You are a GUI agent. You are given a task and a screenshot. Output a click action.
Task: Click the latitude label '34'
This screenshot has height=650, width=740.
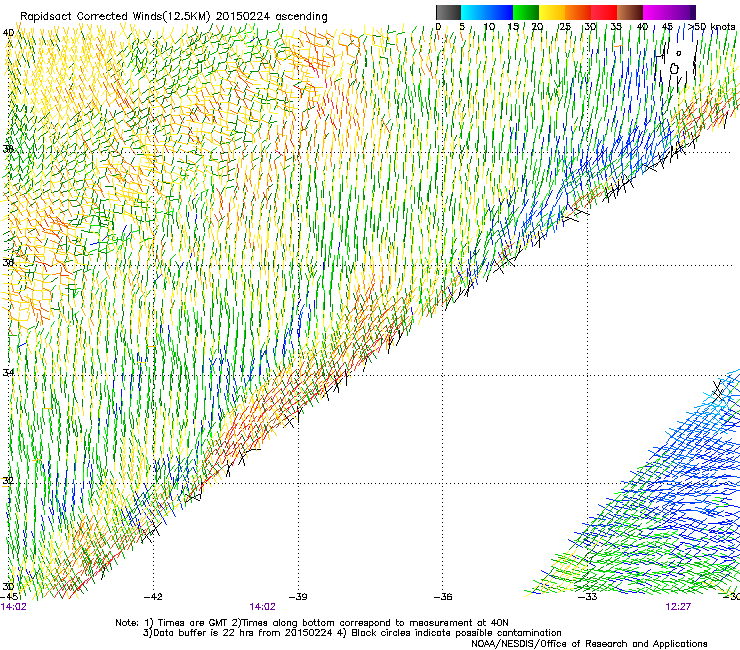(8, 373)
